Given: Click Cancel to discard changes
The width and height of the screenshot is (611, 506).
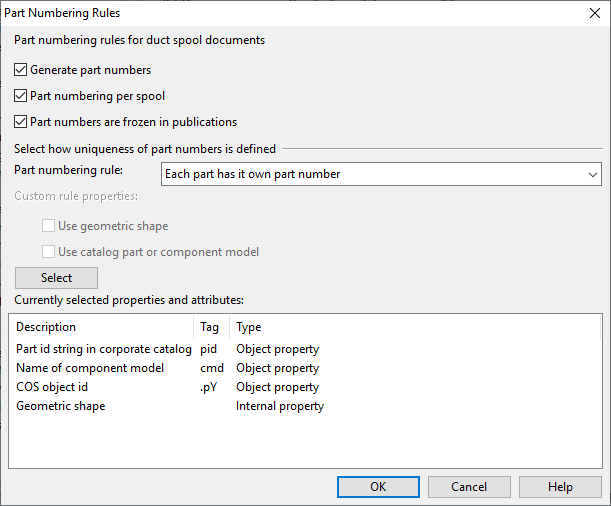Looking at the screenshot, I should (469, 487).
